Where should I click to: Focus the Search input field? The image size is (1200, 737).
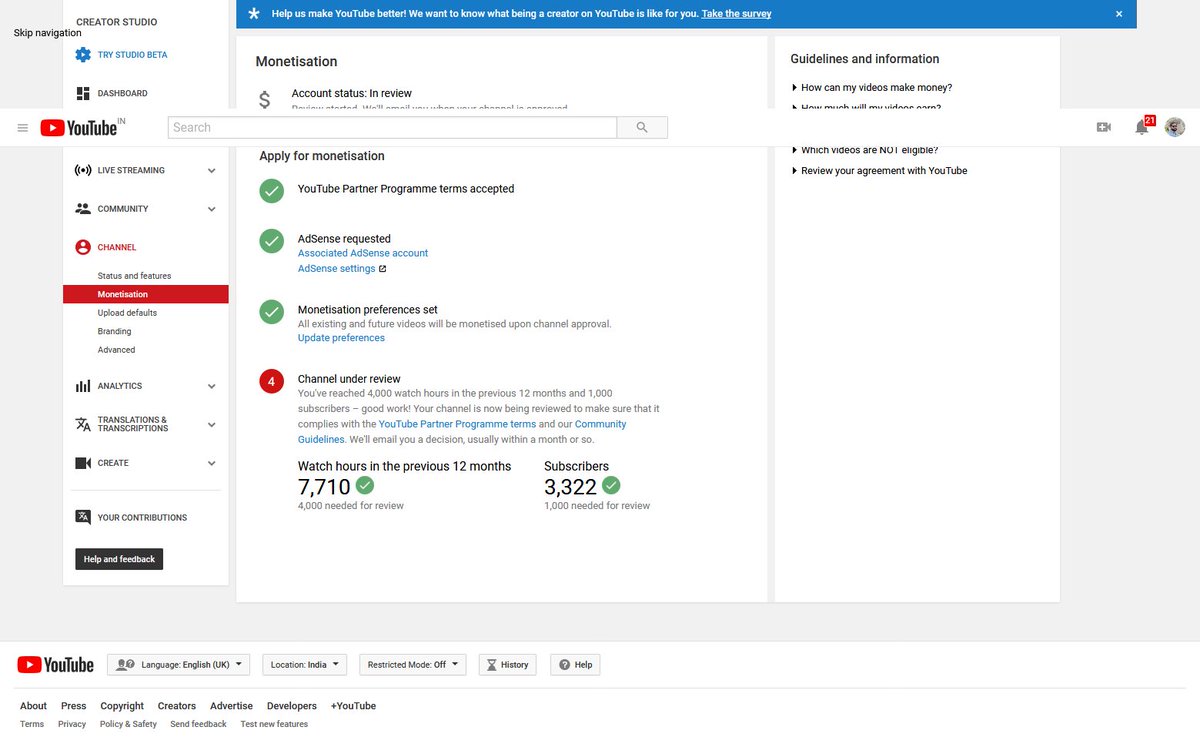[x=393, y=128]
